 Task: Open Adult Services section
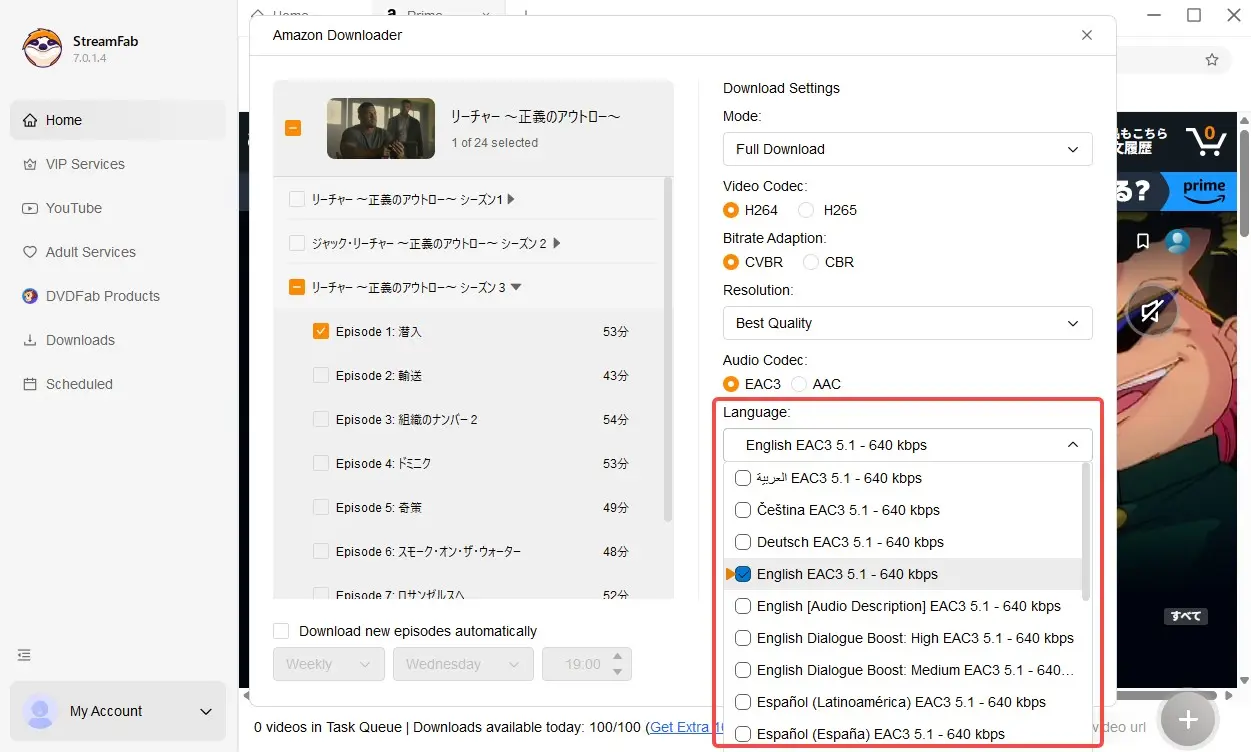pos(118,252)
